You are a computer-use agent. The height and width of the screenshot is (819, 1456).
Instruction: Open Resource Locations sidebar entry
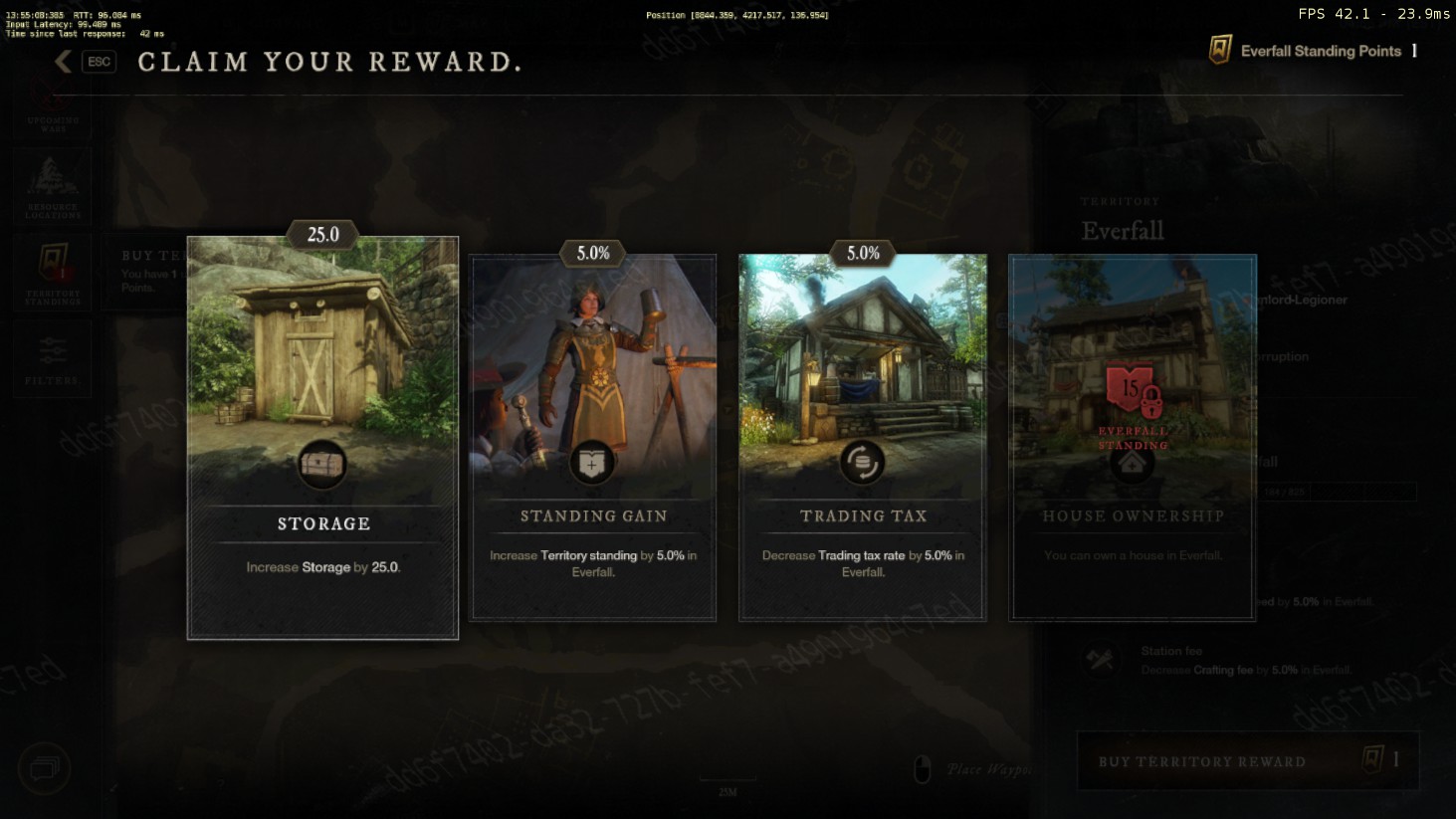click(53, 187)
